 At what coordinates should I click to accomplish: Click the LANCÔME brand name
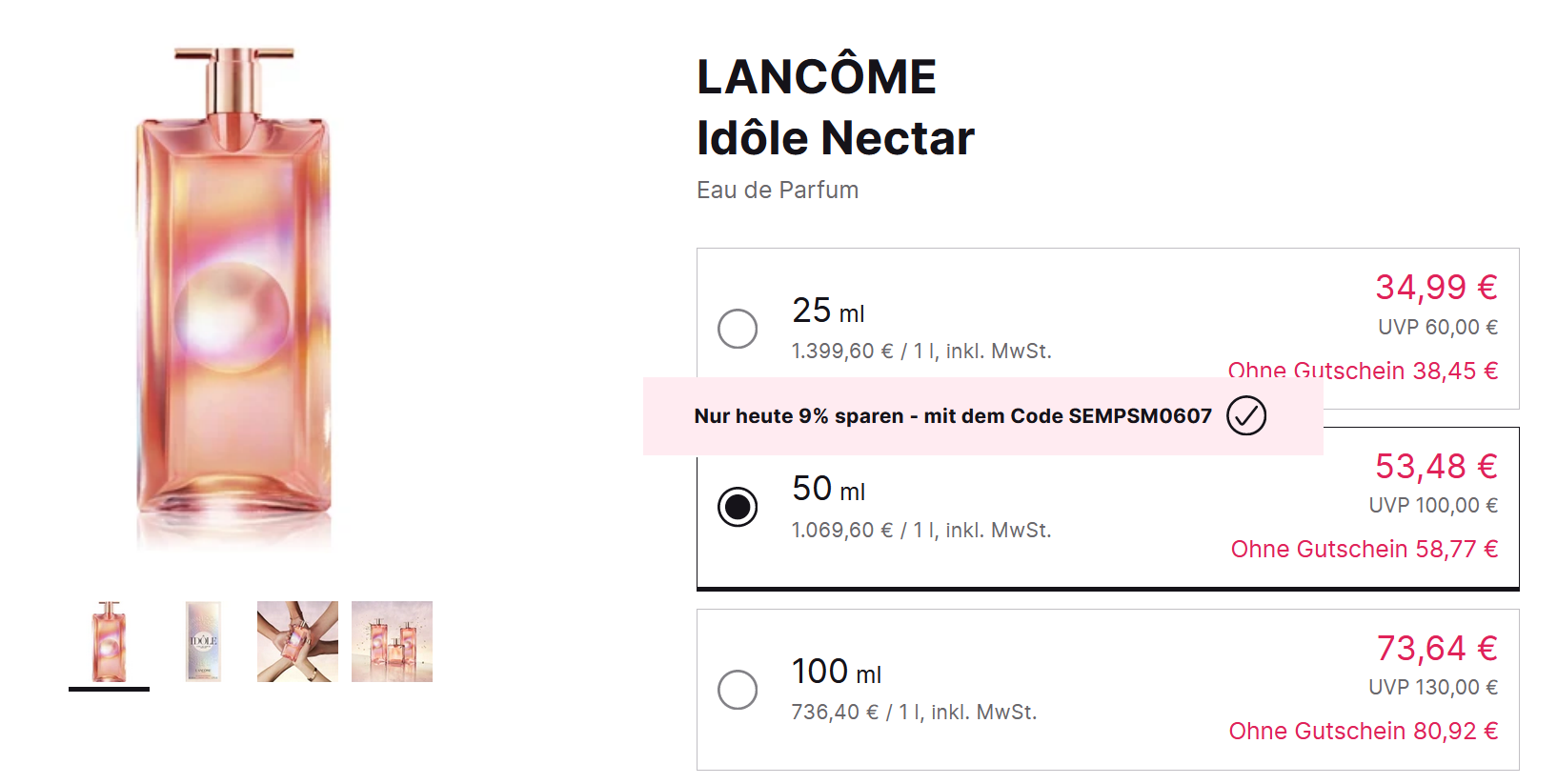[x=817, y=77]
